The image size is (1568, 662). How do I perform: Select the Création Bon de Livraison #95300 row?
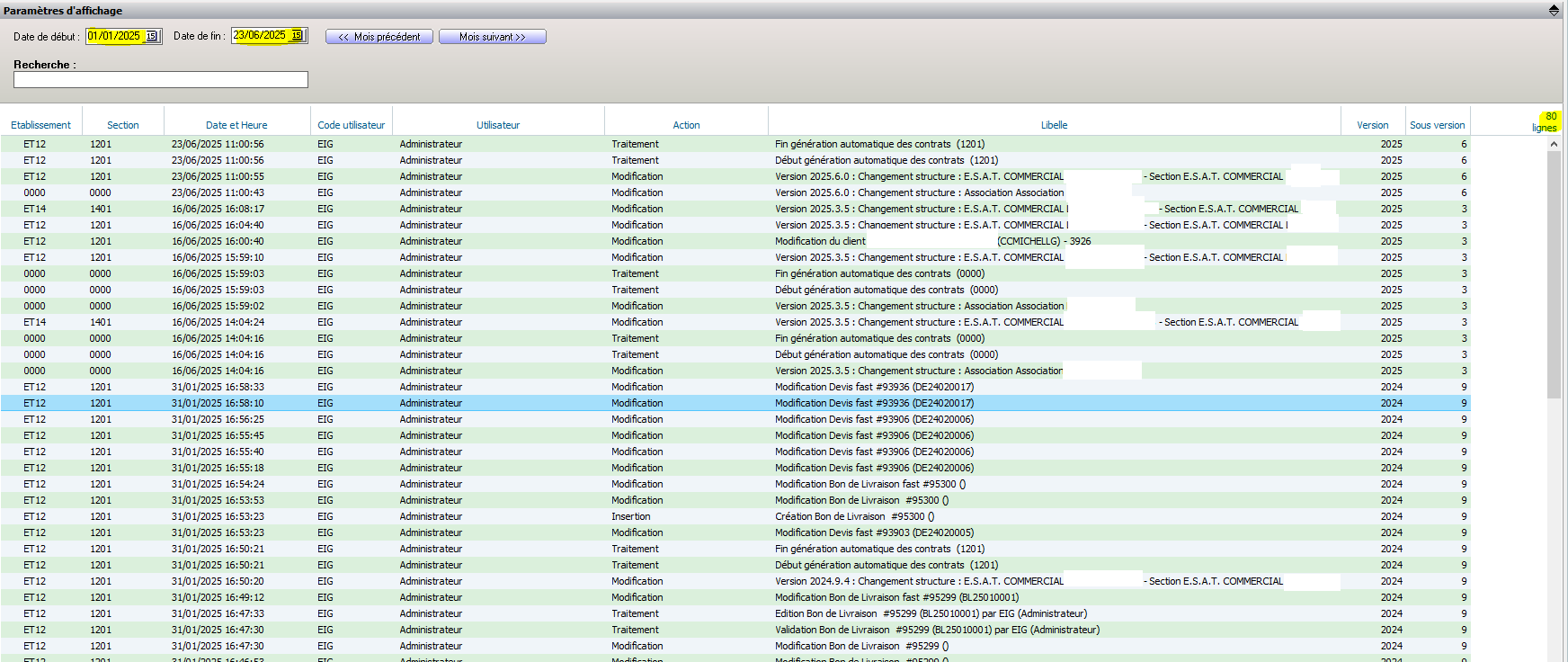(854, 516)
